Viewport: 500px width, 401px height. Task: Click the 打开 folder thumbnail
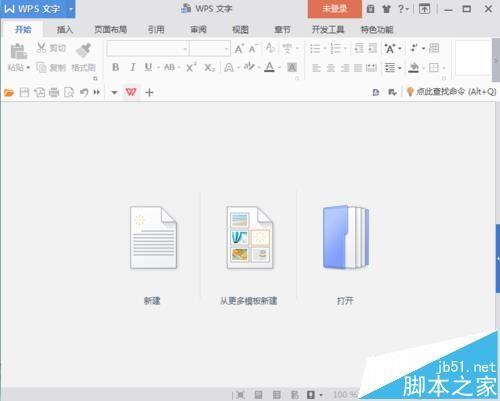coord(346,237)
